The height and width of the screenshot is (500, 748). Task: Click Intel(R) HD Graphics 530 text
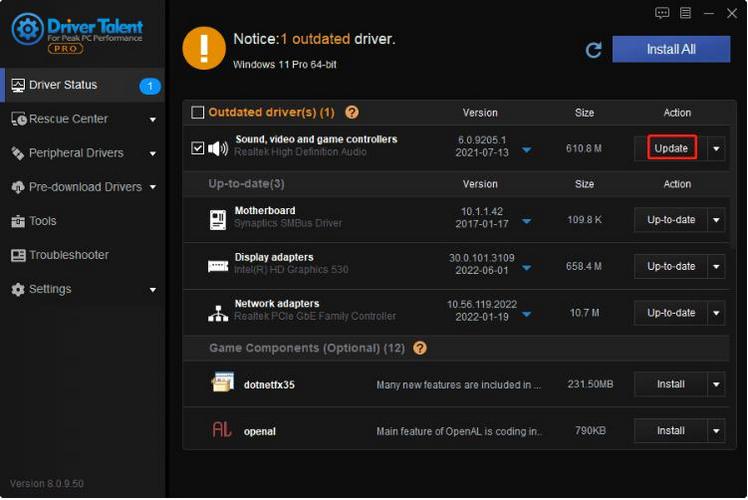pos(291,270)
